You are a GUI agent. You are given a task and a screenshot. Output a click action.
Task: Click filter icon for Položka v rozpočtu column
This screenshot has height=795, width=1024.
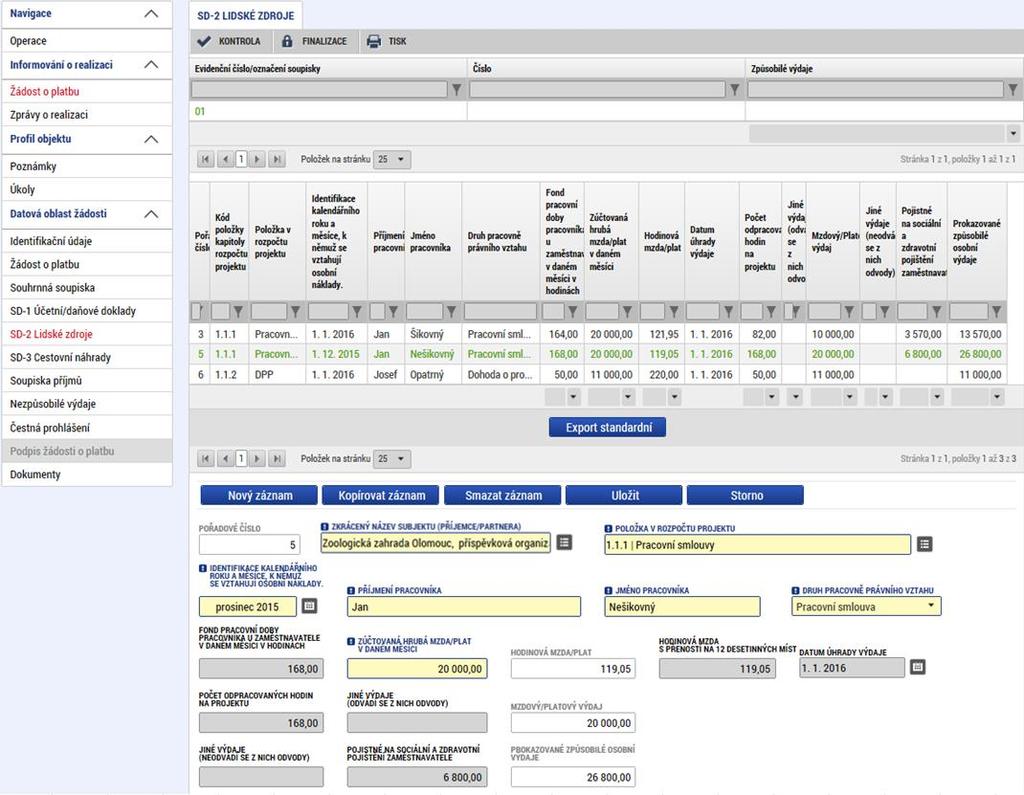coord(296,312)
